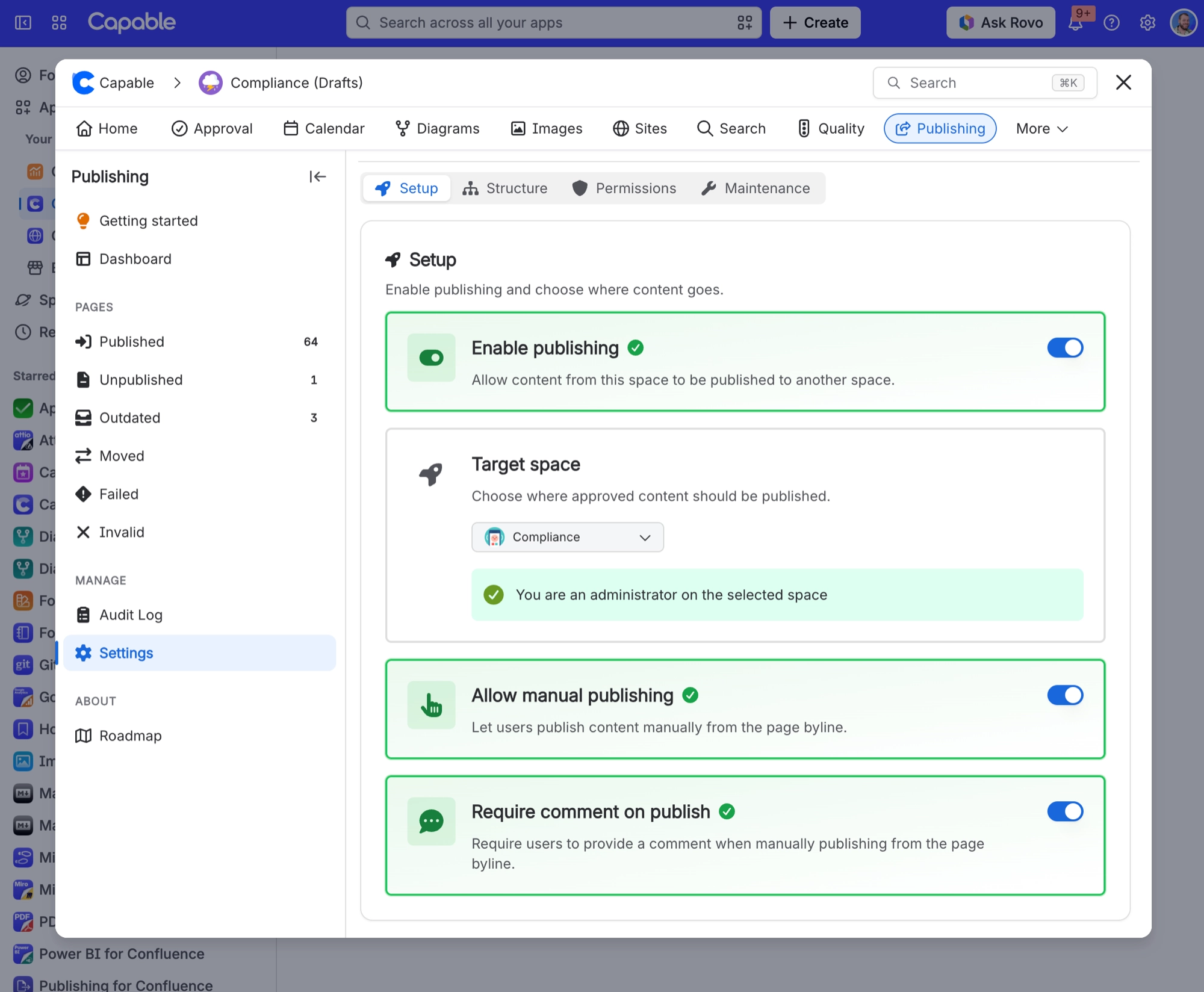Expand the More menu in the app navigation
Viewport: 1204px width, 992px height.
click(x=1042, y=129)
